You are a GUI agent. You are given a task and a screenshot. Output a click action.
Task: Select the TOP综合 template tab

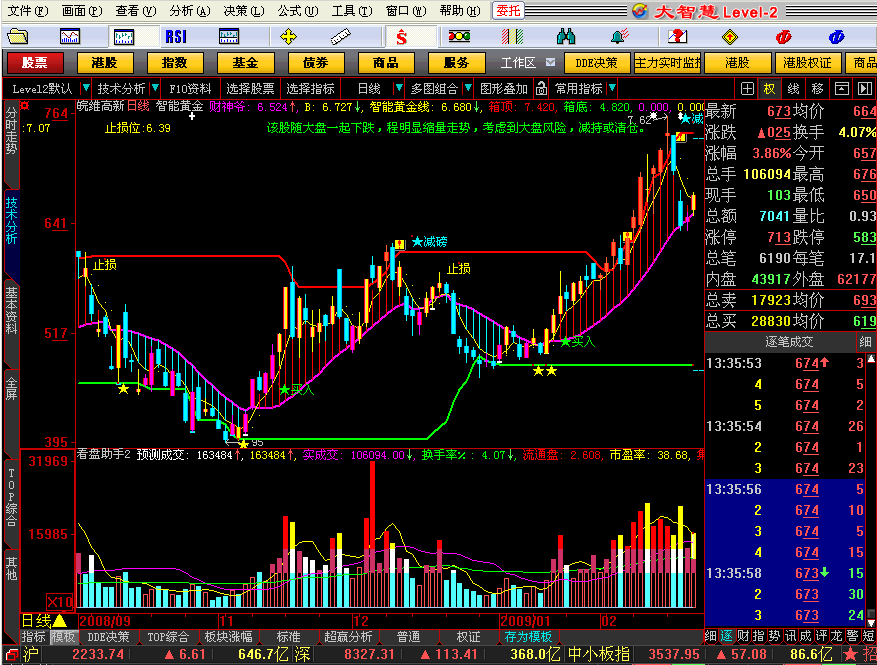click(168, 636)
